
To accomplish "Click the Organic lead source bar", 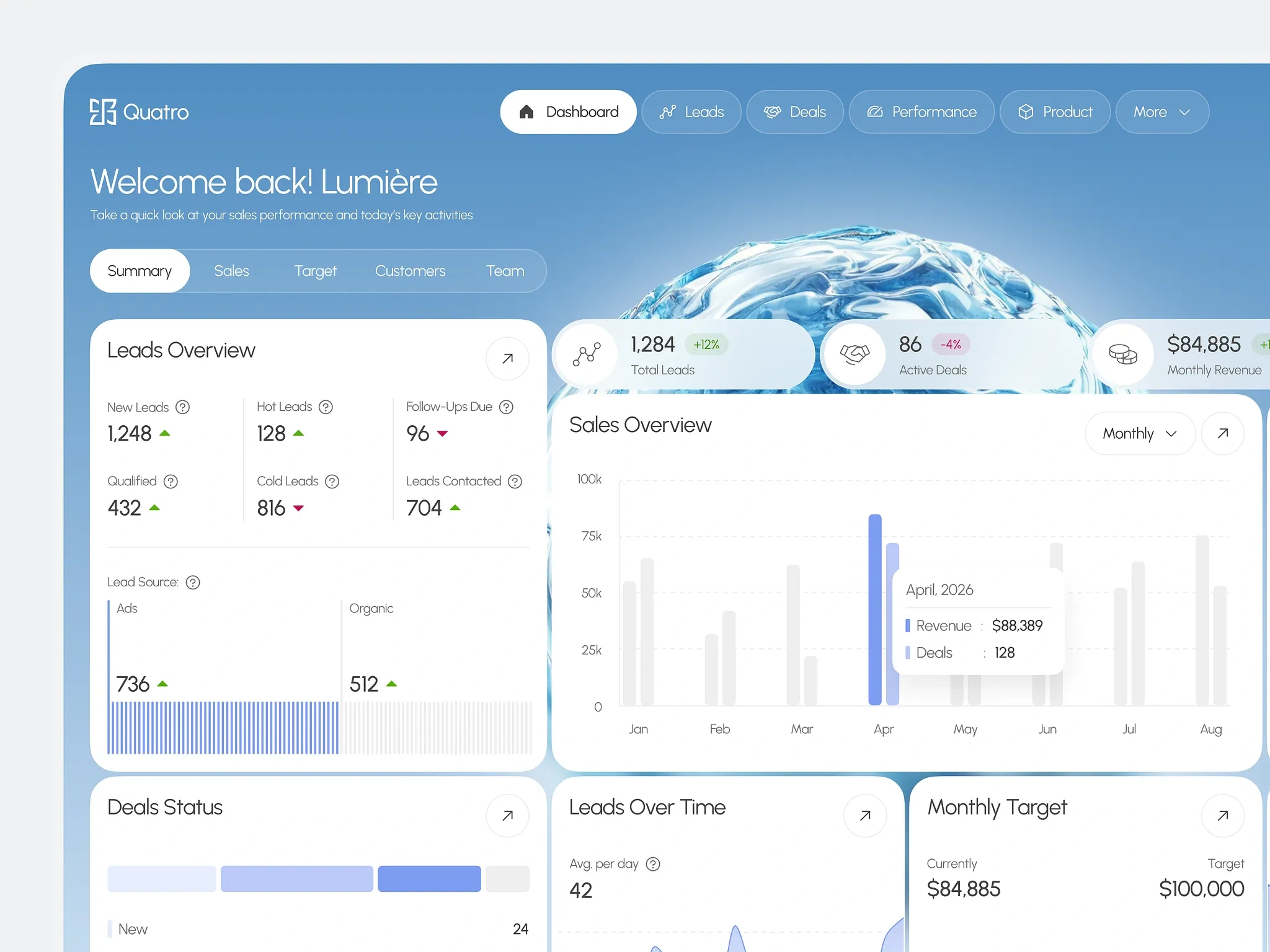I will tap(438, 728).
